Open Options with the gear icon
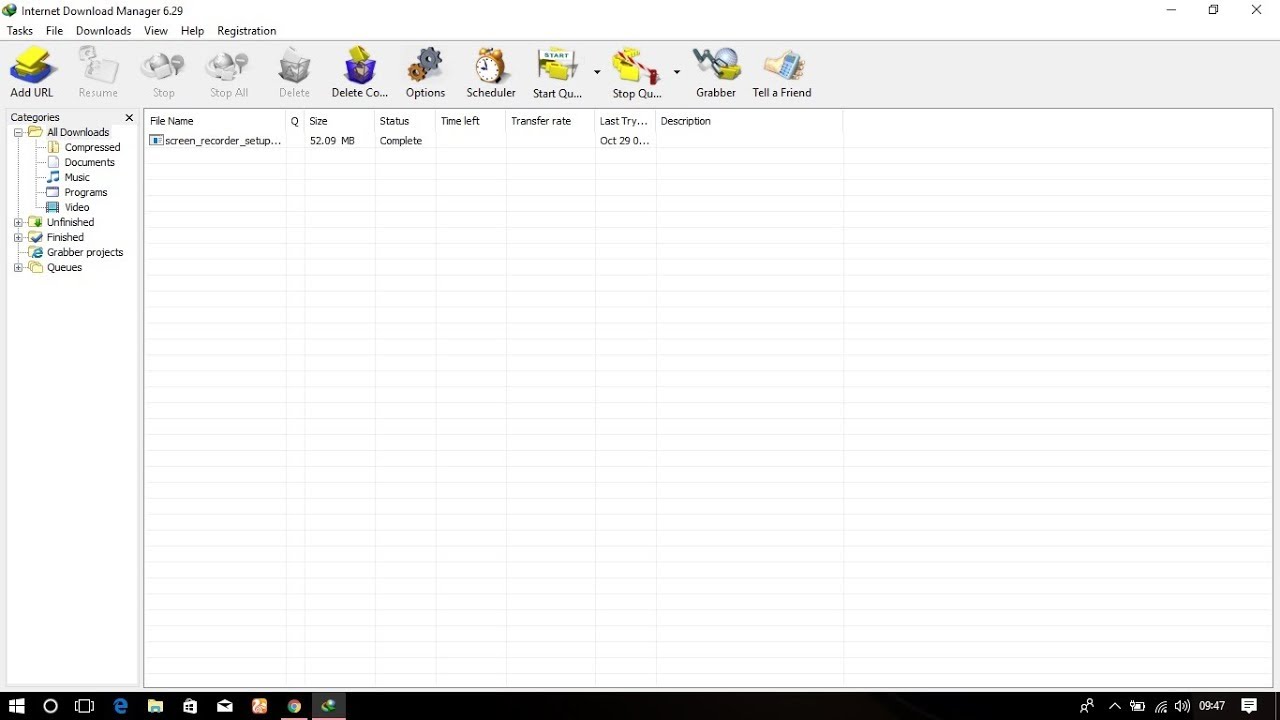 [425, 72]
